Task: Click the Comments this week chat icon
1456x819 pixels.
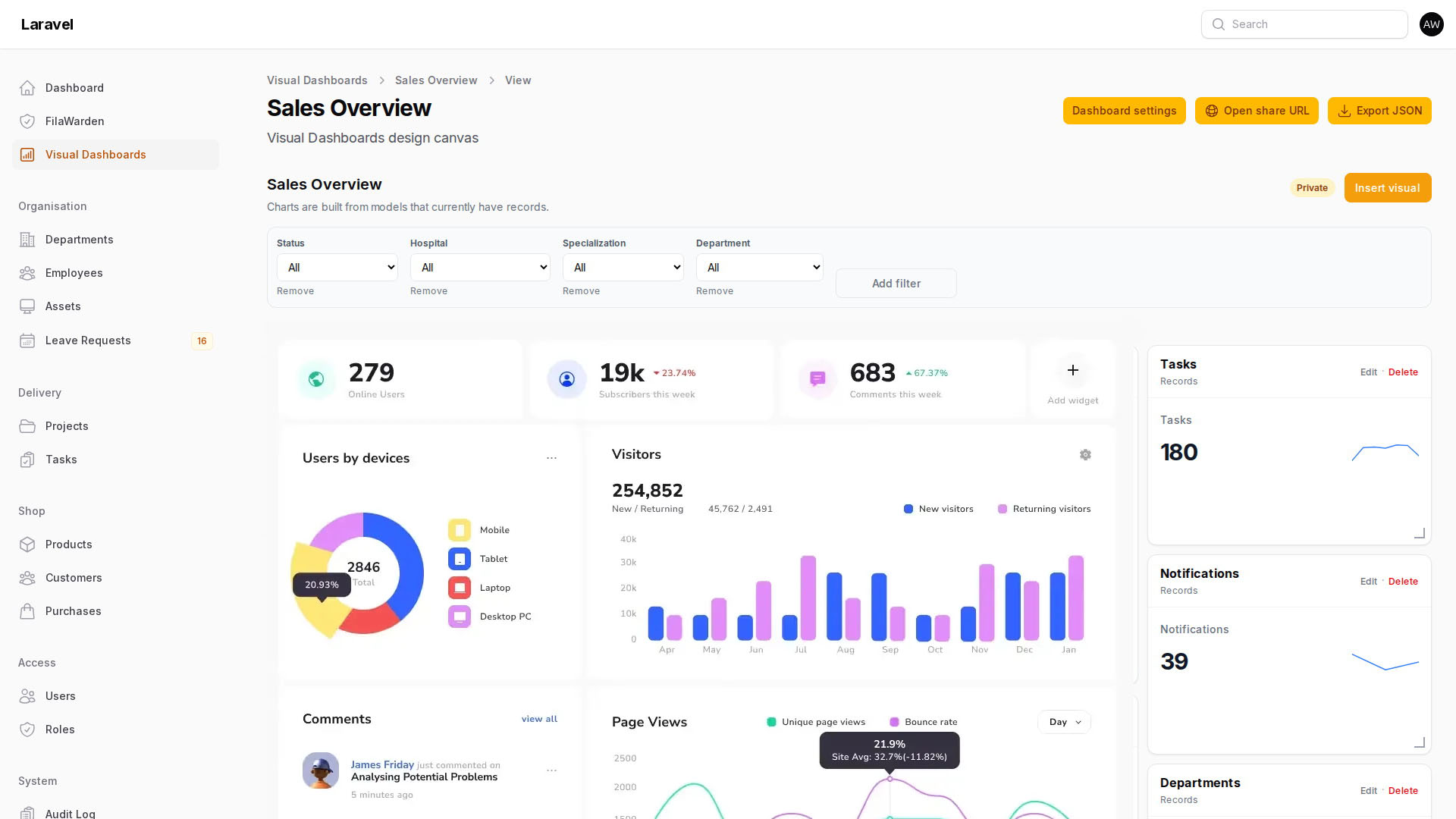Action: pos(817,379)
